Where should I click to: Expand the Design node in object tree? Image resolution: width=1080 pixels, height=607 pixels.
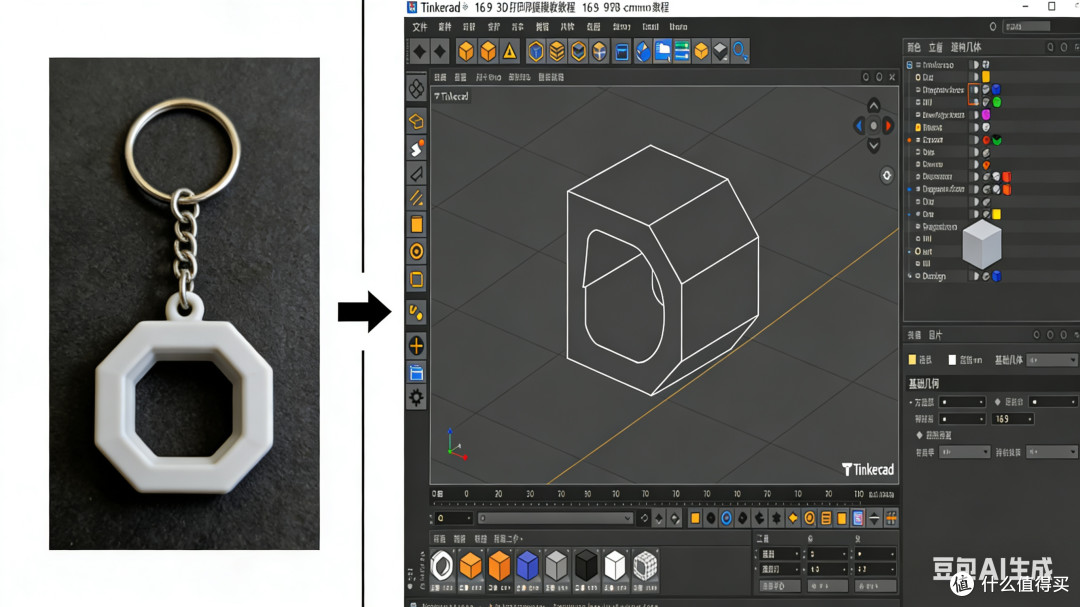point(910,276)
